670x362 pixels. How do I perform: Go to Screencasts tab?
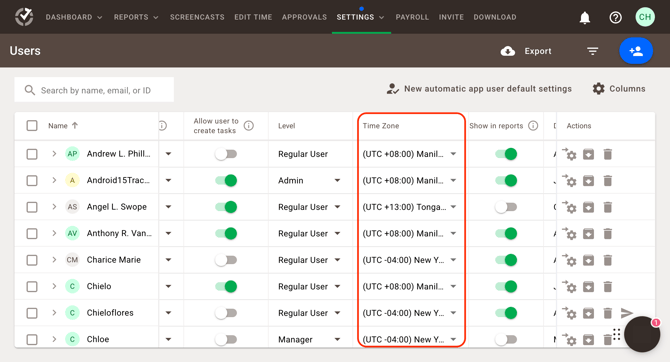click(x=197, y=17)
